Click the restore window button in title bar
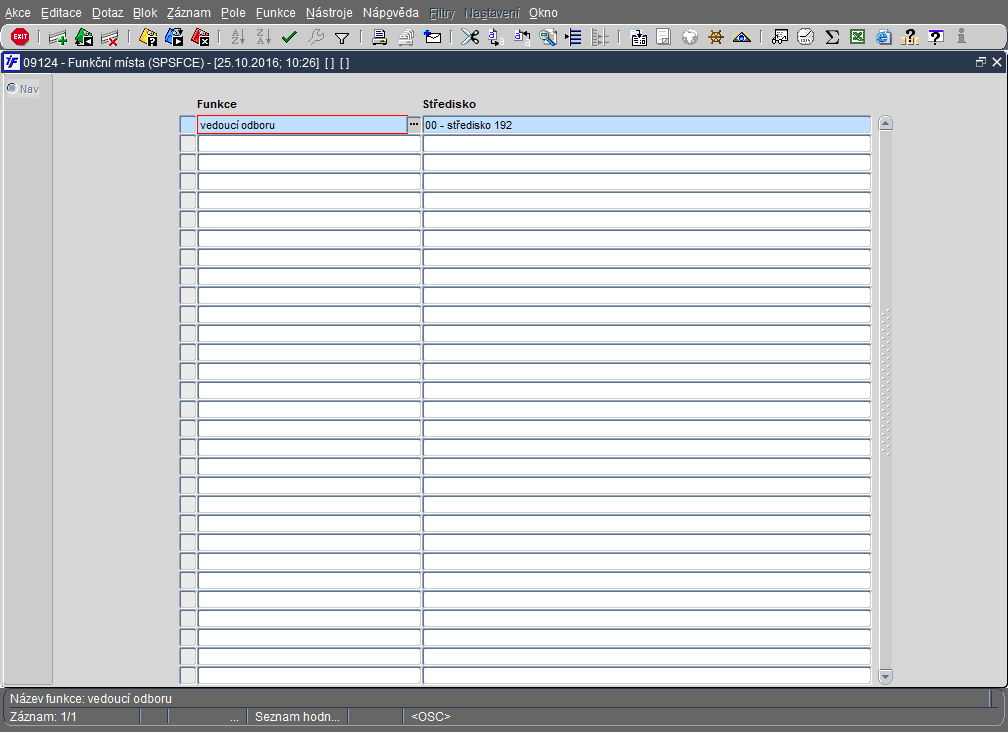 click(x=980, y=62)
